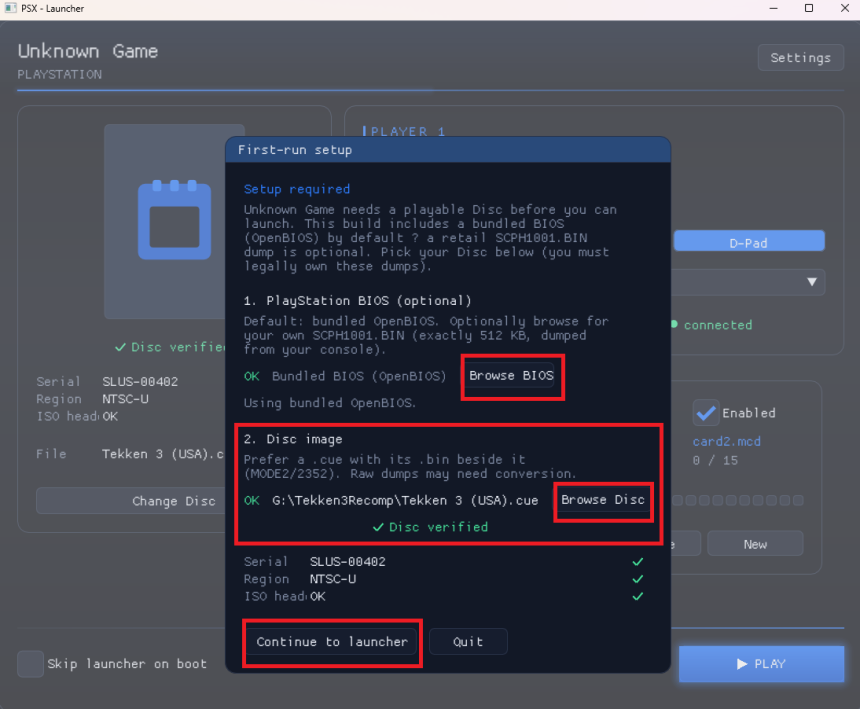Click the First-run setup dialog title bar
This screenshot has height=709, width=860.
(448, 150)
